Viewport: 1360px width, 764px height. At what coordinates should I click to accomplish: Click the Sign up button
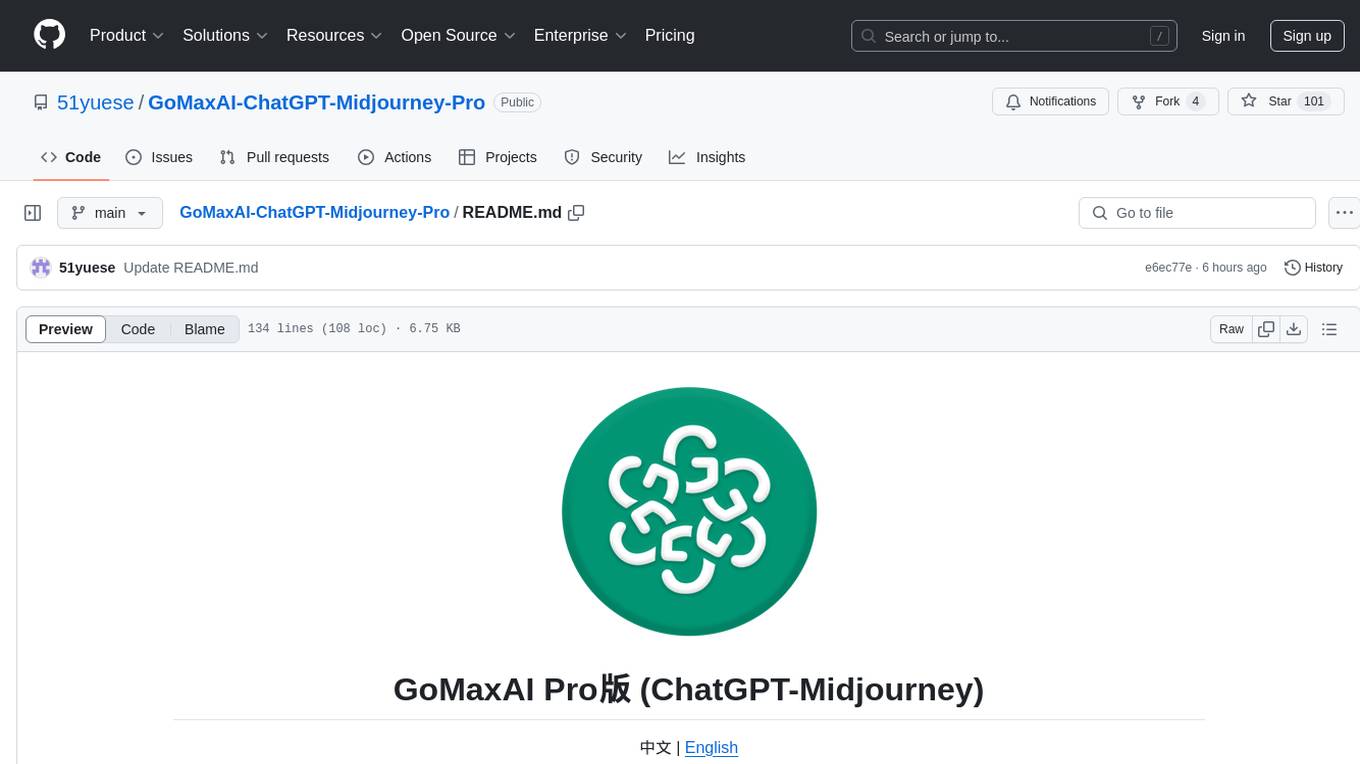tap(1307, 36)
